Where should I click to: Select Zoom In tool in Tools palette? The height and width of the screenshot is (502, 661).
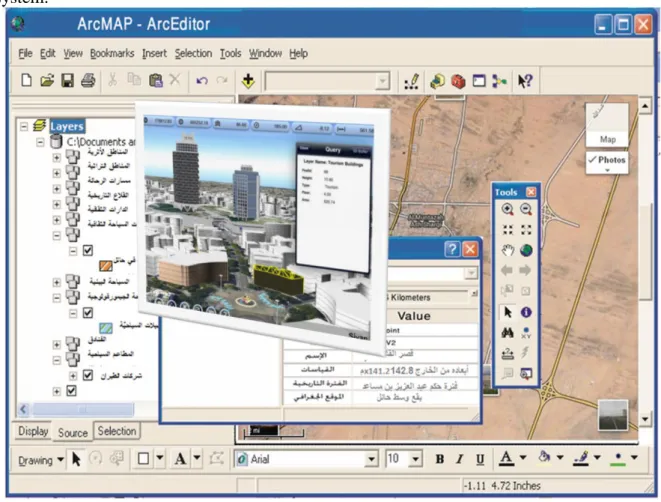point(508,209)
